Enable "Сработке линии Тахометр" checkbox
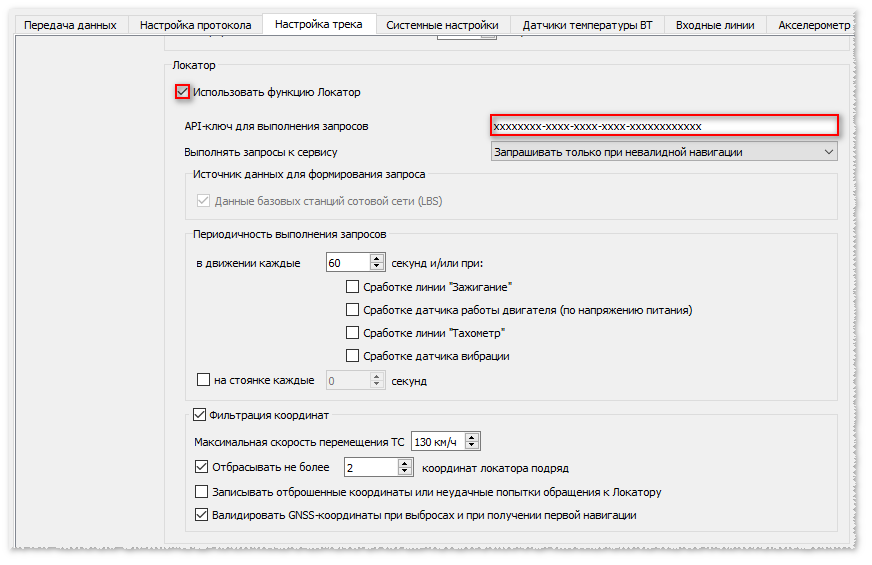This screenshot has height=565, width=872. tap(352, 333)
